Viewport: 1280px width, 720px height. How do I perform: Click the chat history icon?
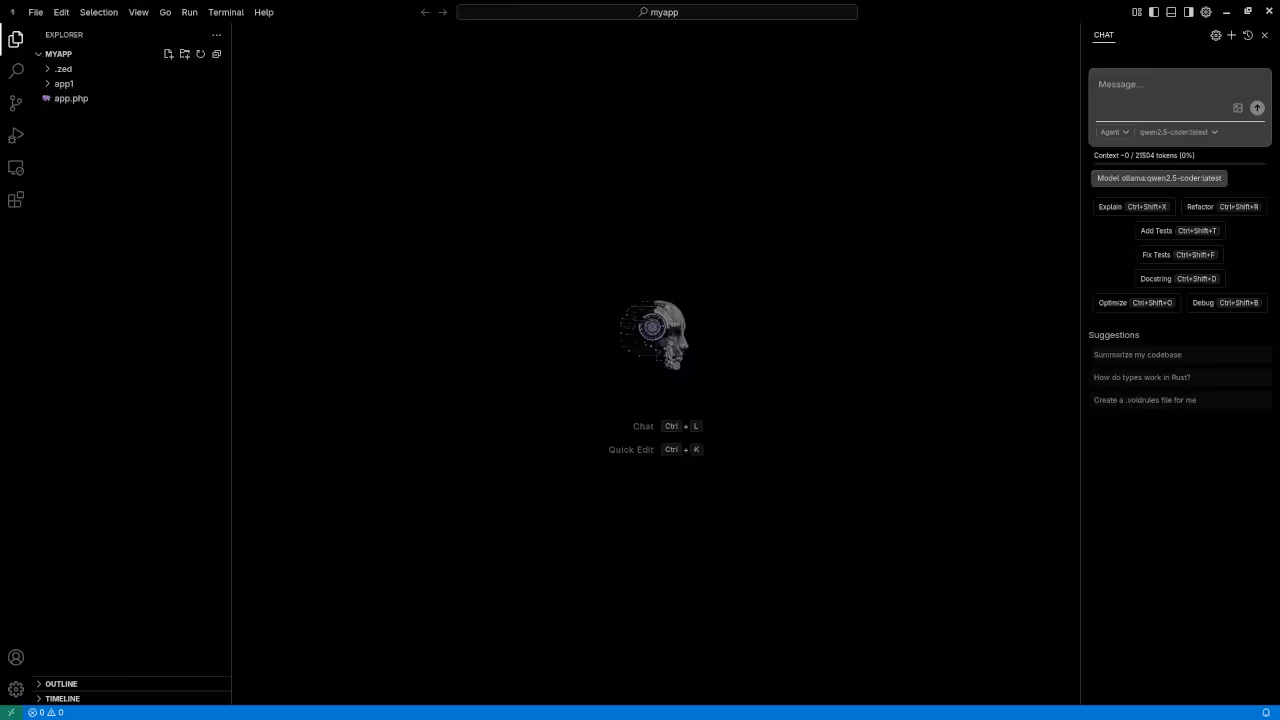[x=1247, y=35]
